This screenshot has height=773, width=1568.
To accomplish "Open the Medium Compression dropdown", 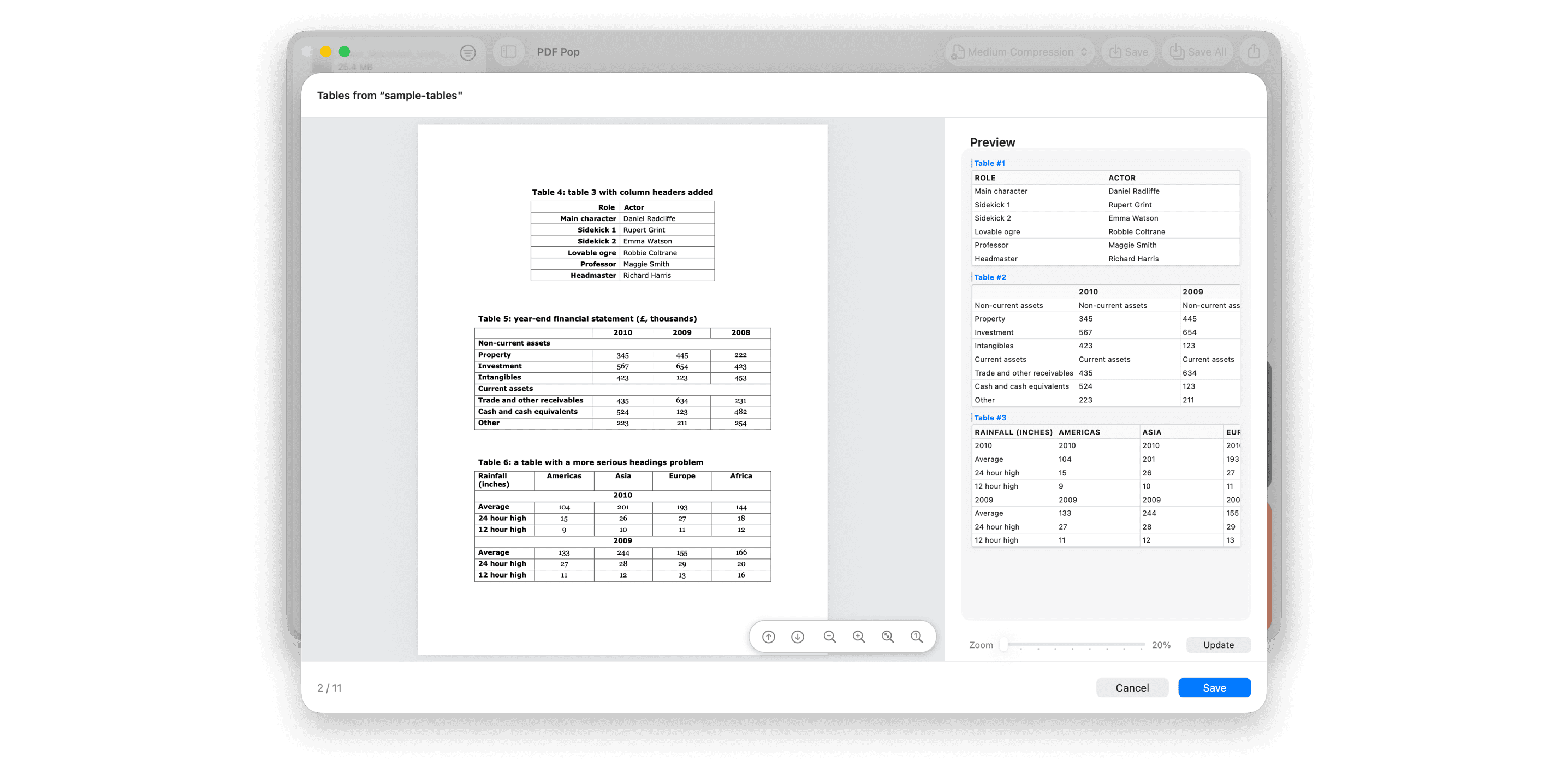I will (x=1019, y=52).
